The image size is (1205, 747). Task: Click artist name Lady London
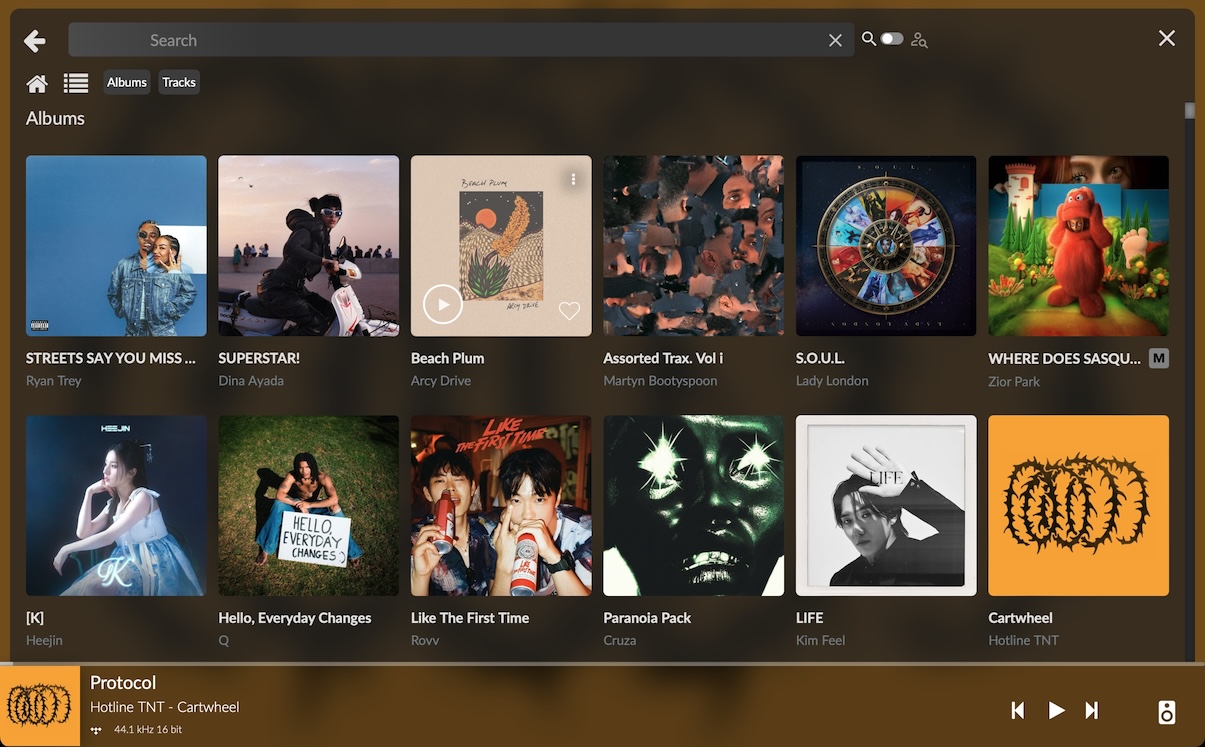point(832,381)
